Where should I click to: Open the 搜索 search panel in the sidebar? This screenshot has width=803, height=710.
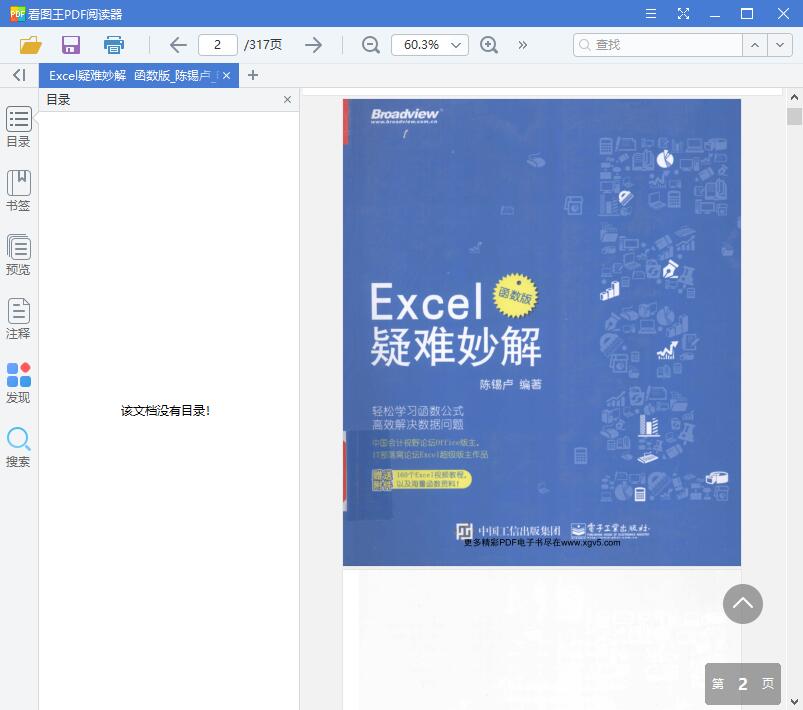(x=18, y=446)
